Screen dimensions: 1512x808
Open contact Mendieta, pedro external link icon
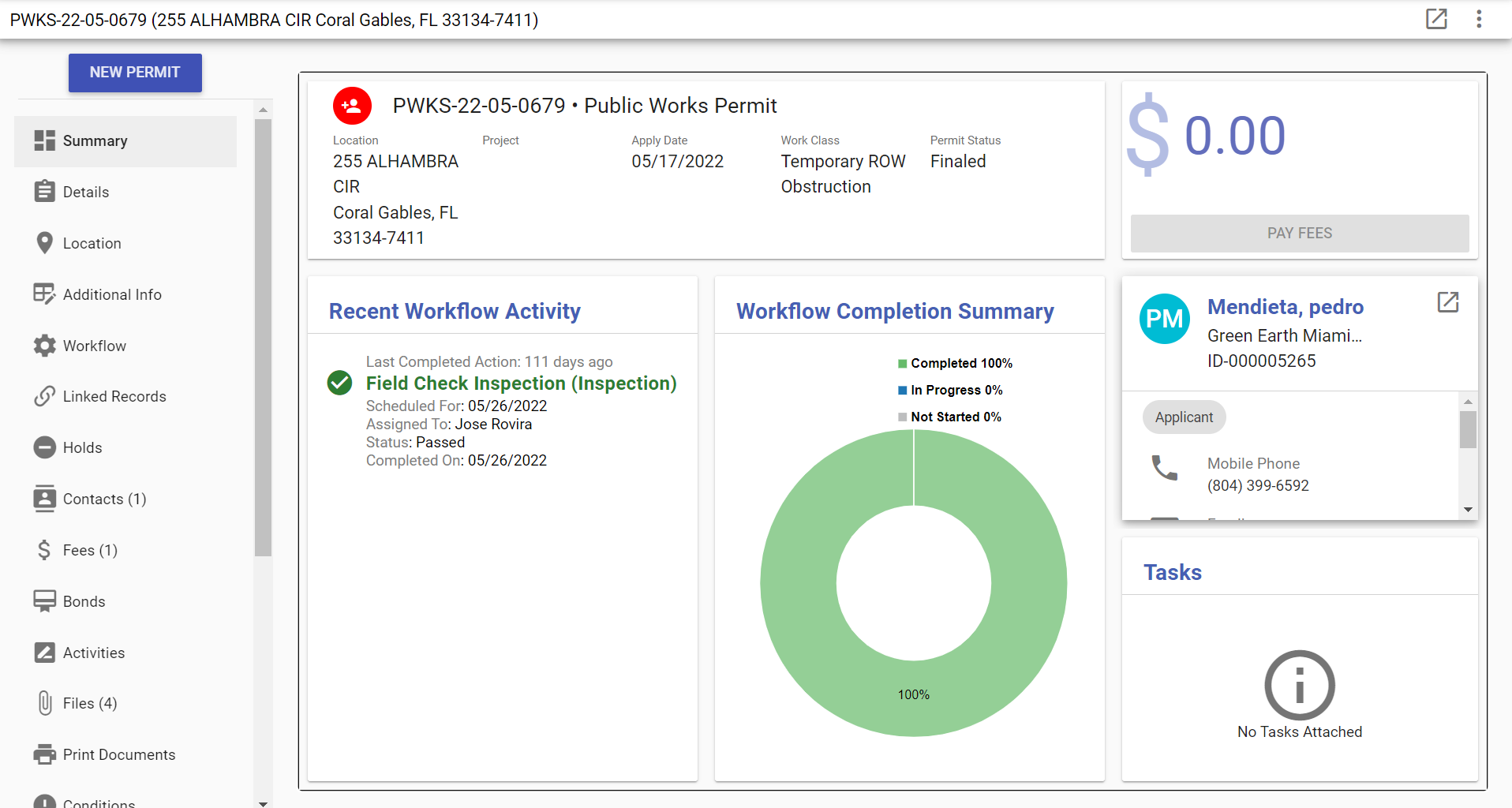click(1447, 302)
